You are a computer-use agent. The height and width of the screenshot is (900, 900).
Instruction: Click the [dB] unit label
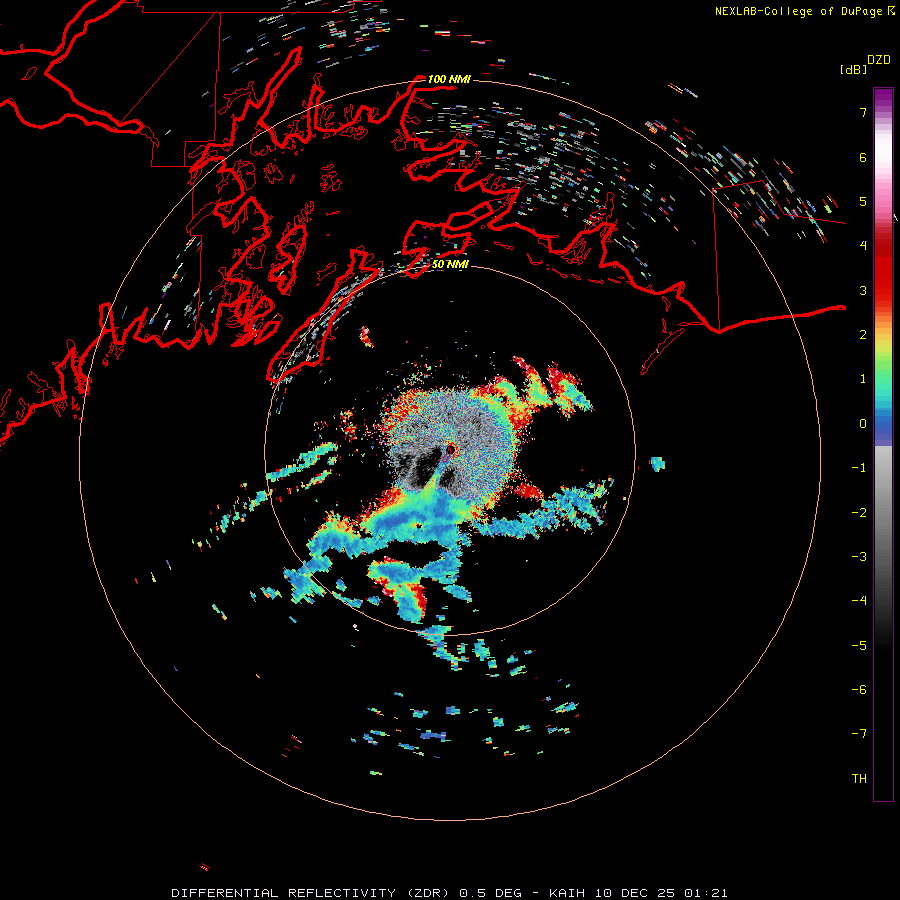(x=854, y=70)
